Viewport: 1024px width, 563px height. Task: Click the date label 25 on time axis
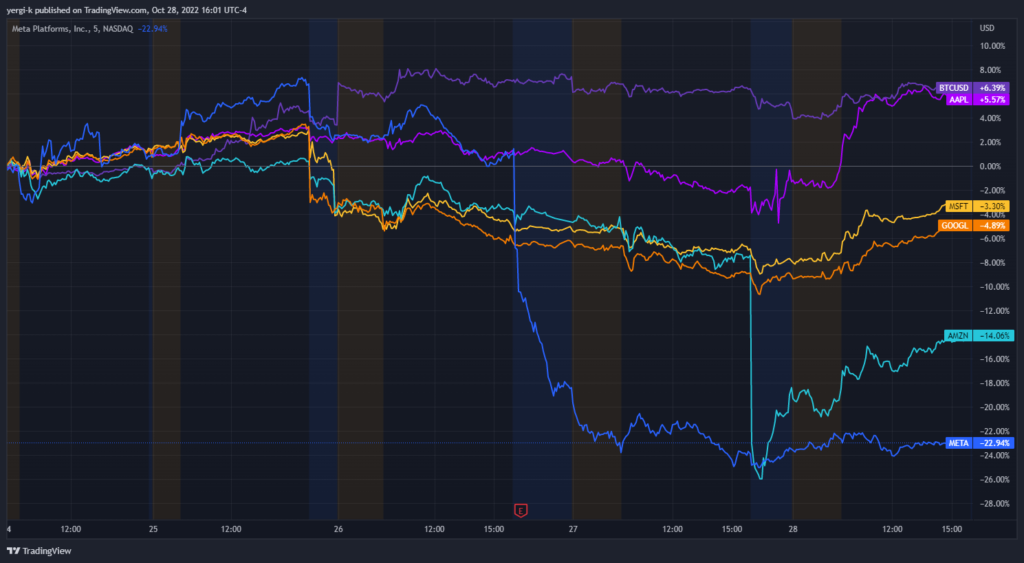(x=153, y=529)
